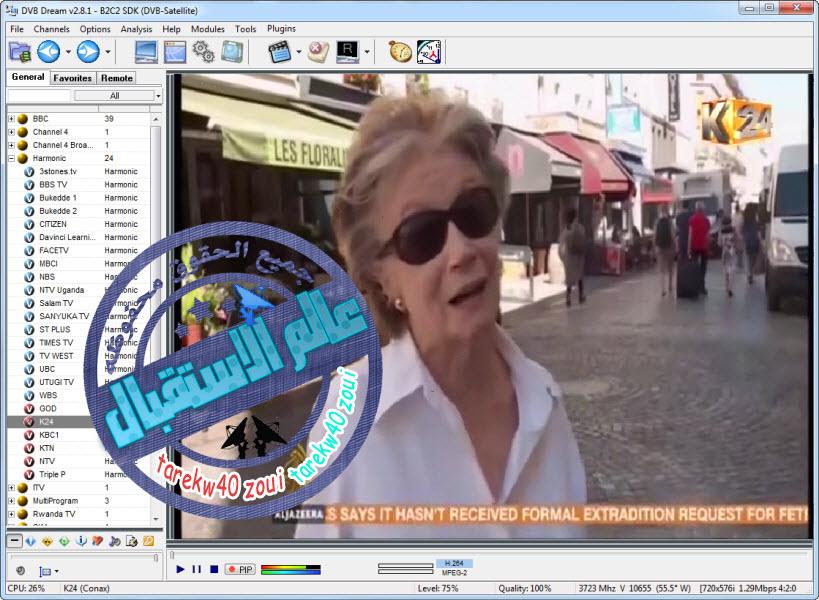Click the black R monitor icon
Image resolution: width=819 pixels, height=600 pixels.
(348, 52)
